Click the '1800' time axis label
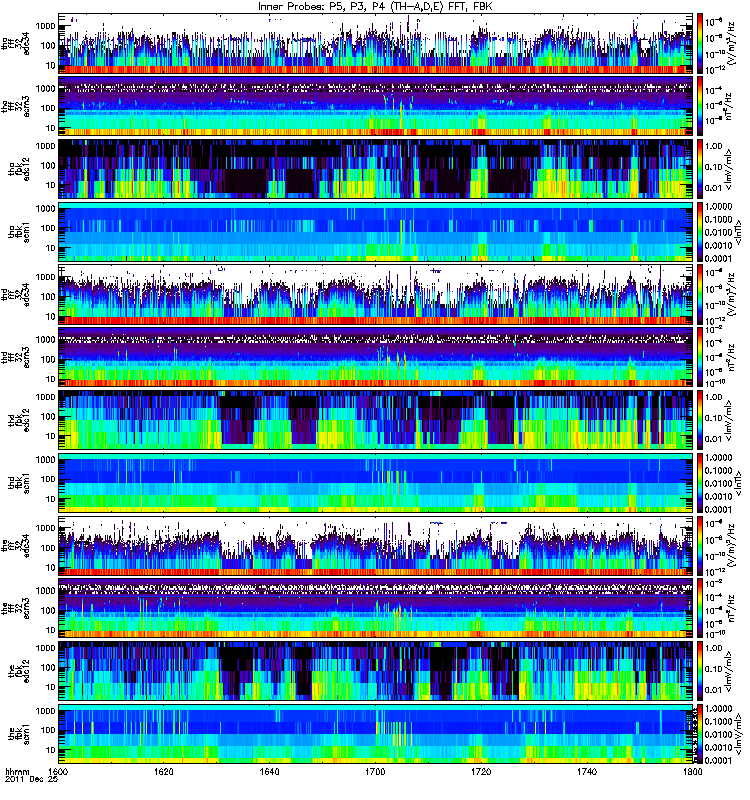The height and width of the screenshot is (800, 750). pyautogui.click(x=692, y=771)
